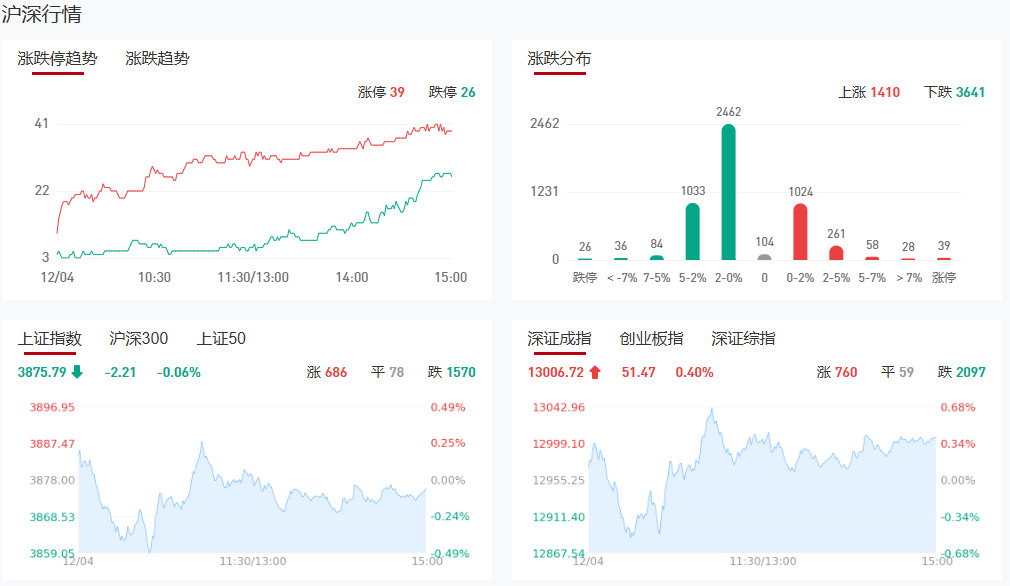Viewport: 1010px width, 586px height.
Task: Click the 涨停 39 legend label
Action: (381, 92)
